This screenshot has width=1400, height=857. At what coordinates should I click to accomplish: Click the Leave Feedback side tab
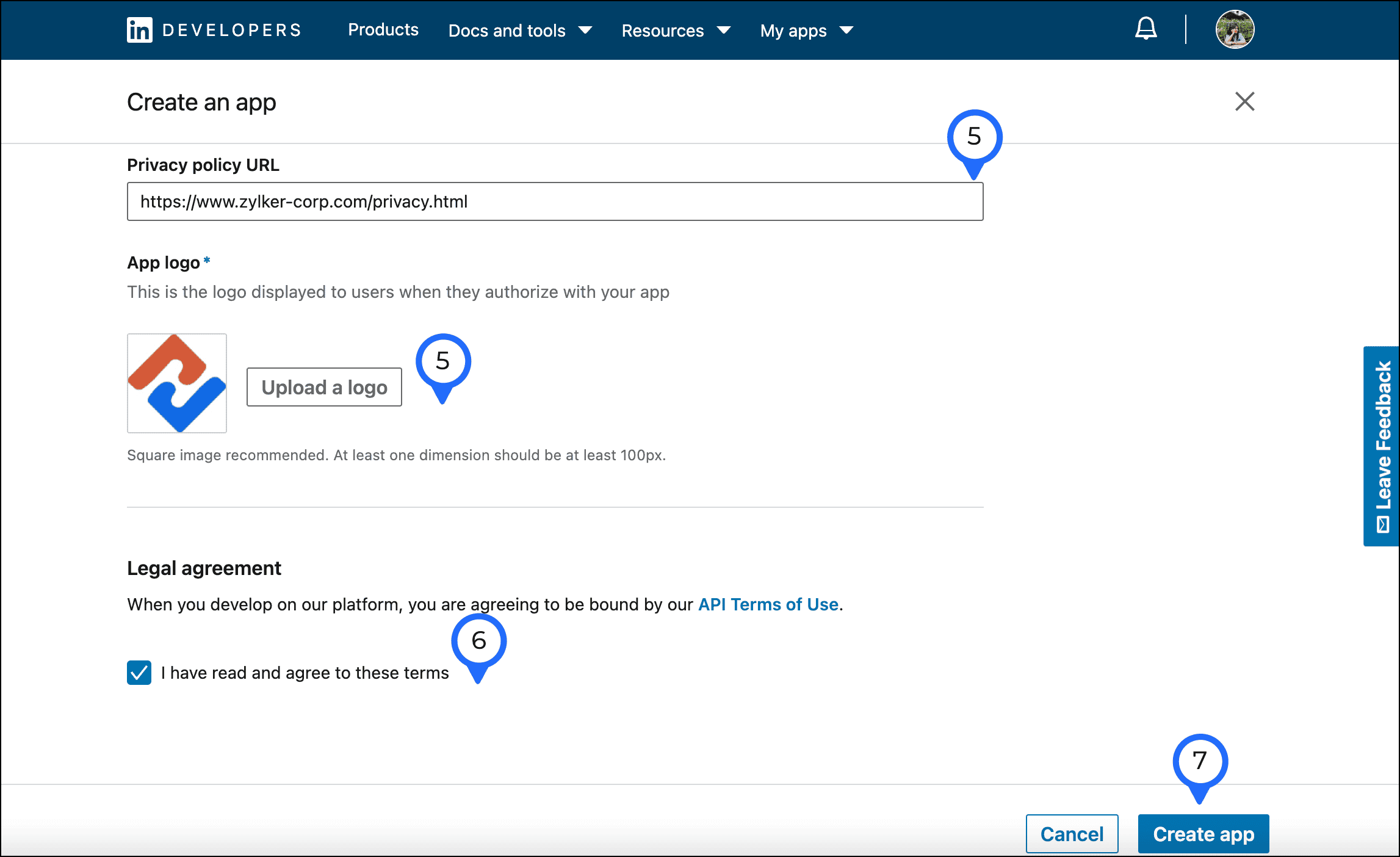coord(1382,446)
